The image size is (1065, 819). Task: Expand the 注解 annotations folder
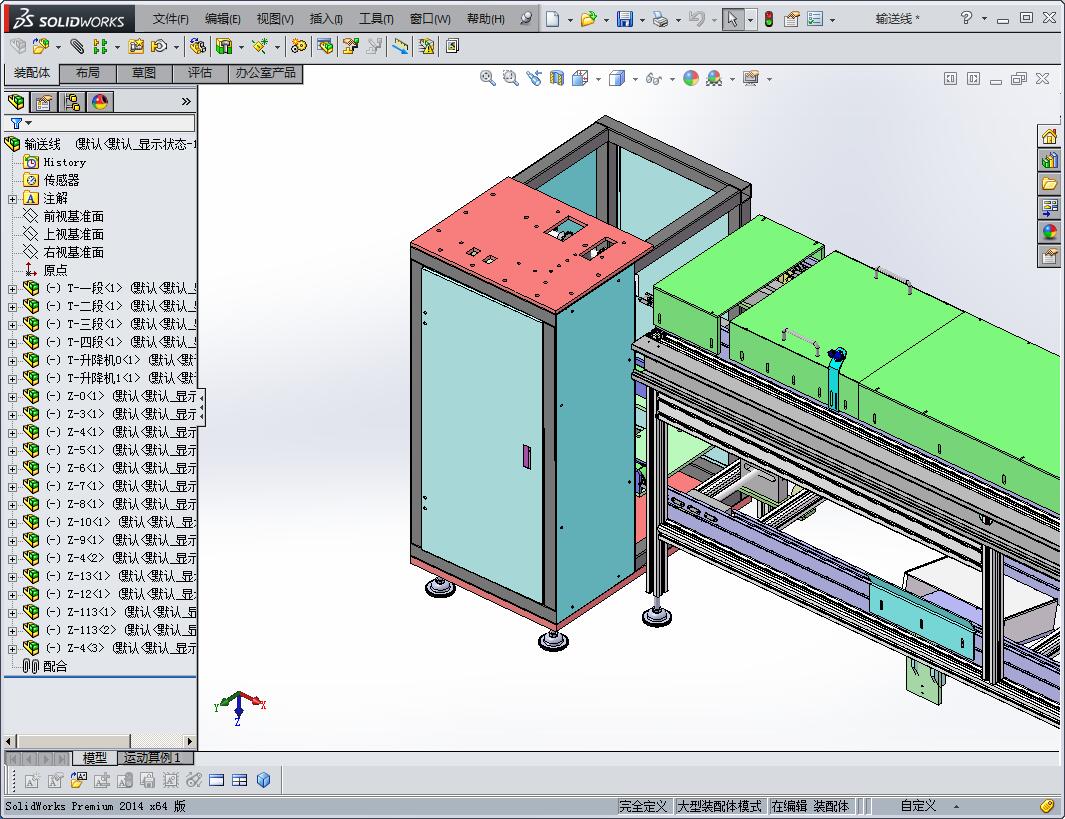[x=12, y=198]
